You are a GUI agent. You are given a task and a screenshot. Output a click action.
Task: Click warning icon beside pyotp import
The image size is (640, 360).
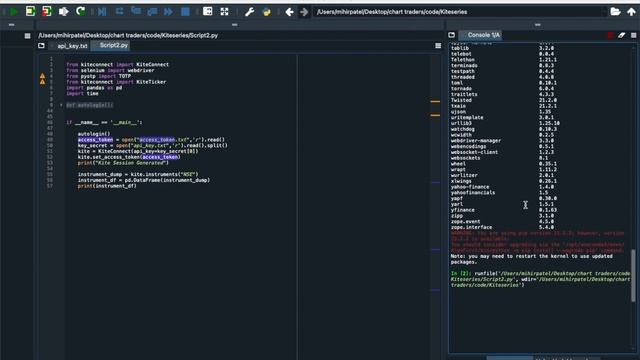click(42, 76)
